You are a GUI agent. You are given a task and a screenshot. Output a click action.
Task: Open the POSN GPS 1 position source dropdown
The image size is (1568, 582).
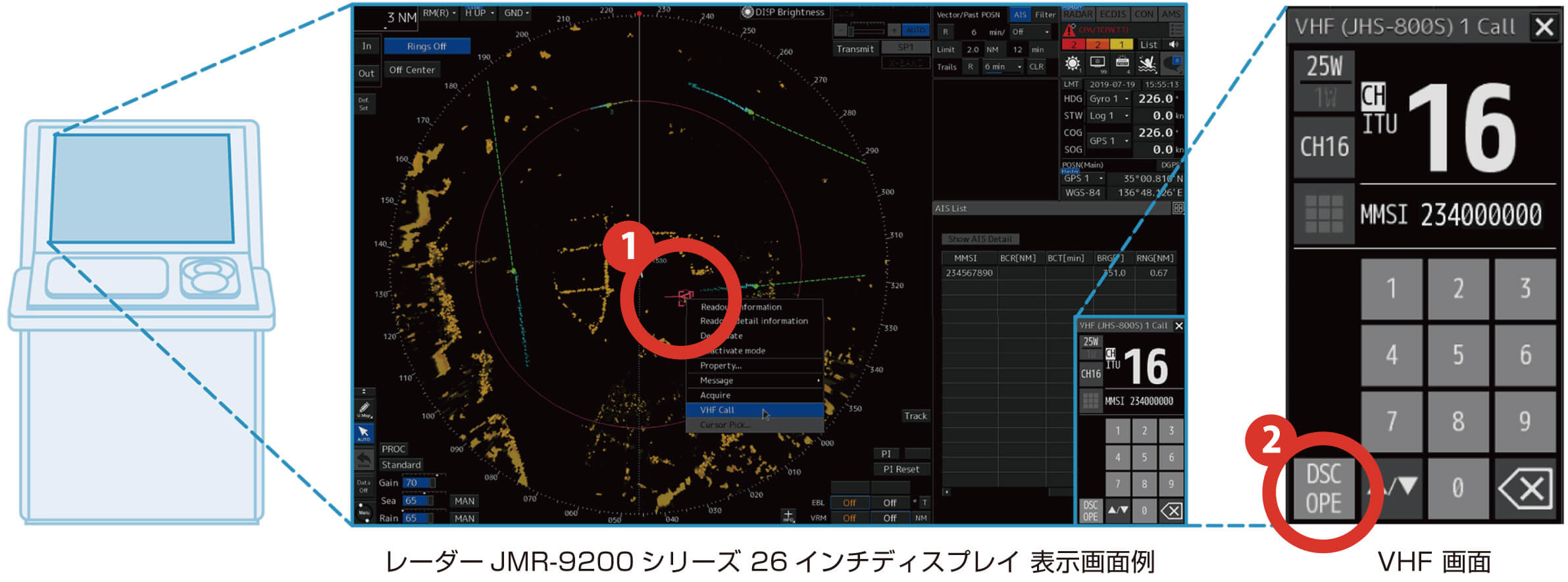(1084, 178)
